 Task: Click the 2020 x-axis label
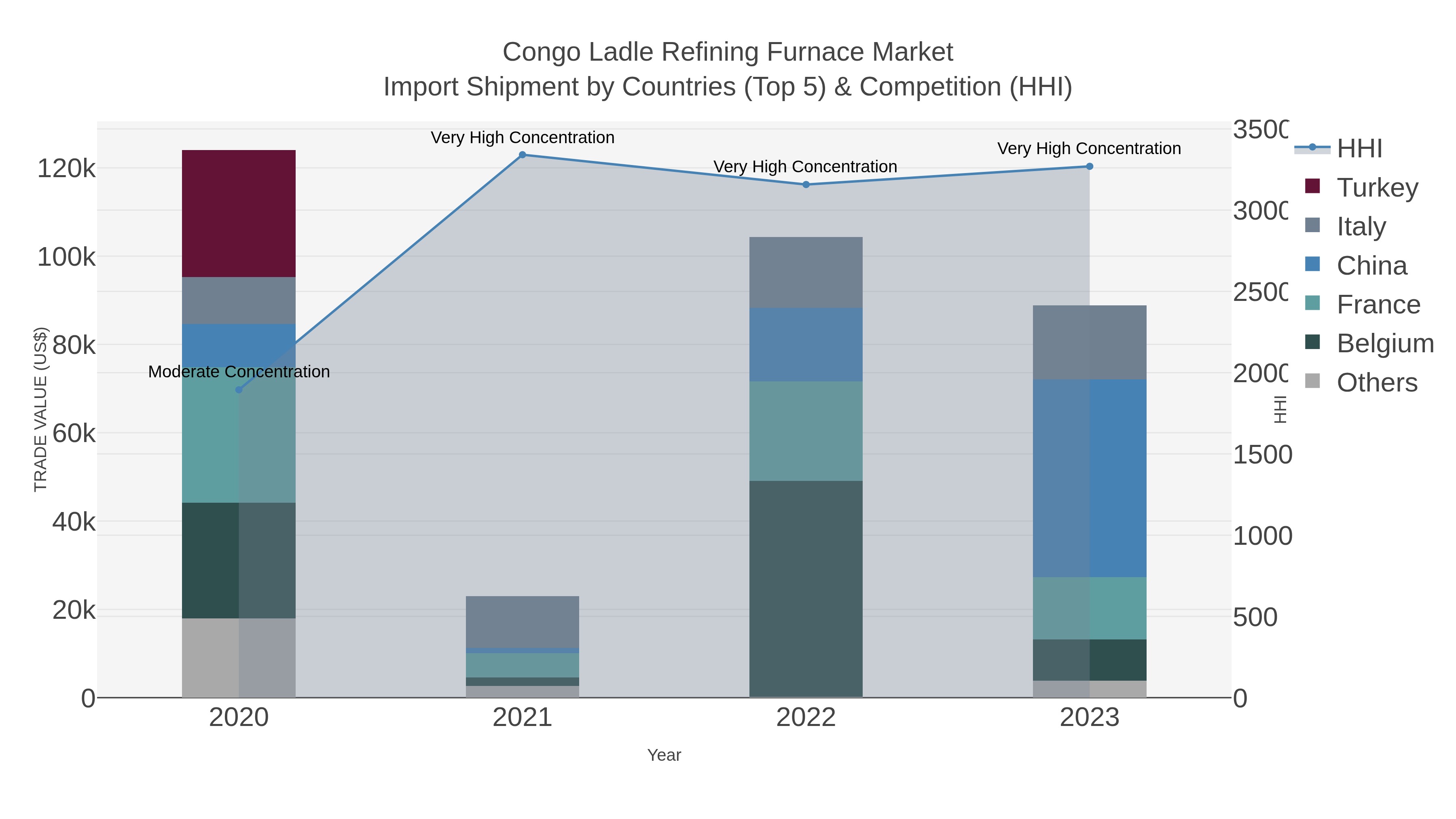click(239, 718)
